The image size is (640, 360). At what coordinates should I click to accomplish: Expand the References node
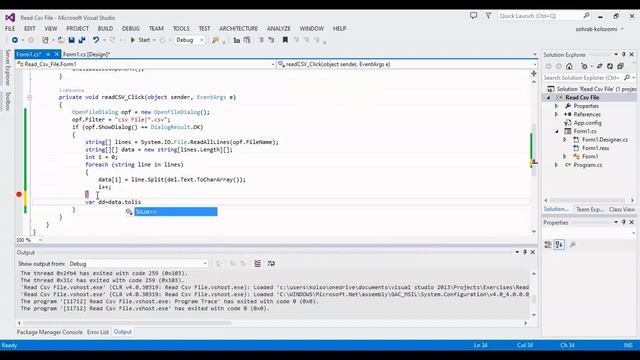point(556,115)
